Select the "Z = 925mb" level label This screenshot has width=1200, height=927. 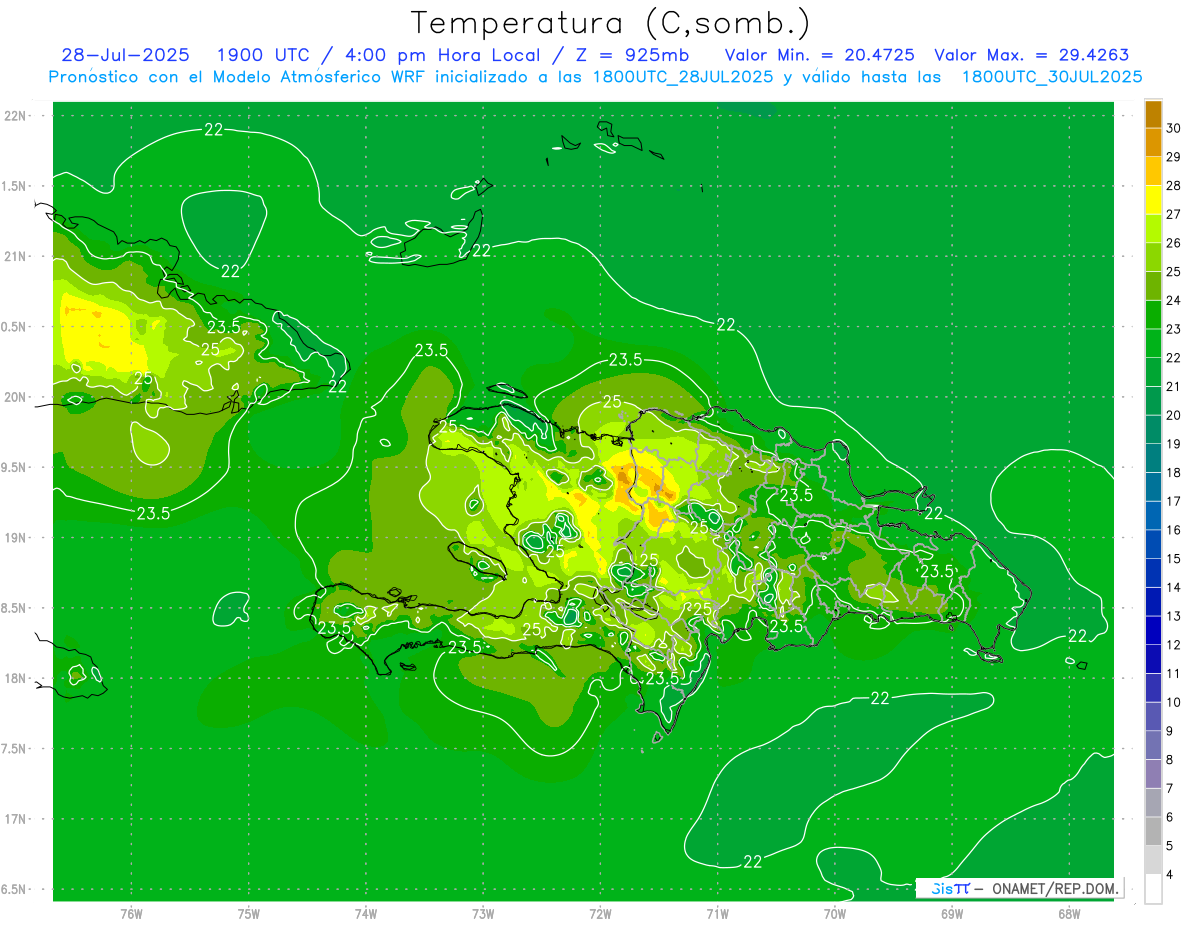634,55
